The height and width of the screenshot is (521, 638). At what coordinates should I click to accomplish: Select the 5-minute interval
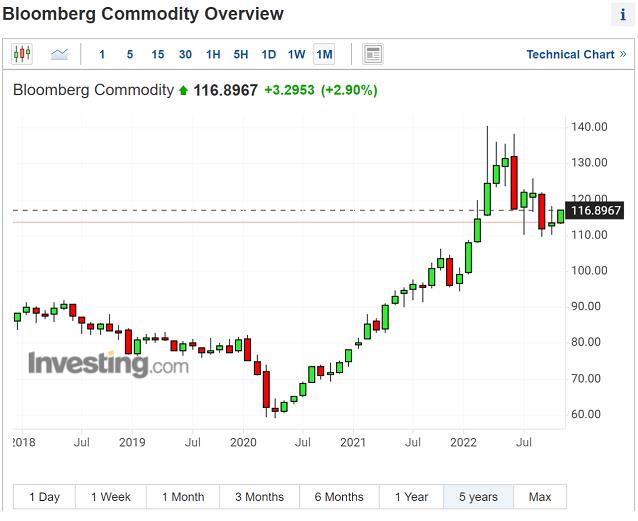pos(130,54)
